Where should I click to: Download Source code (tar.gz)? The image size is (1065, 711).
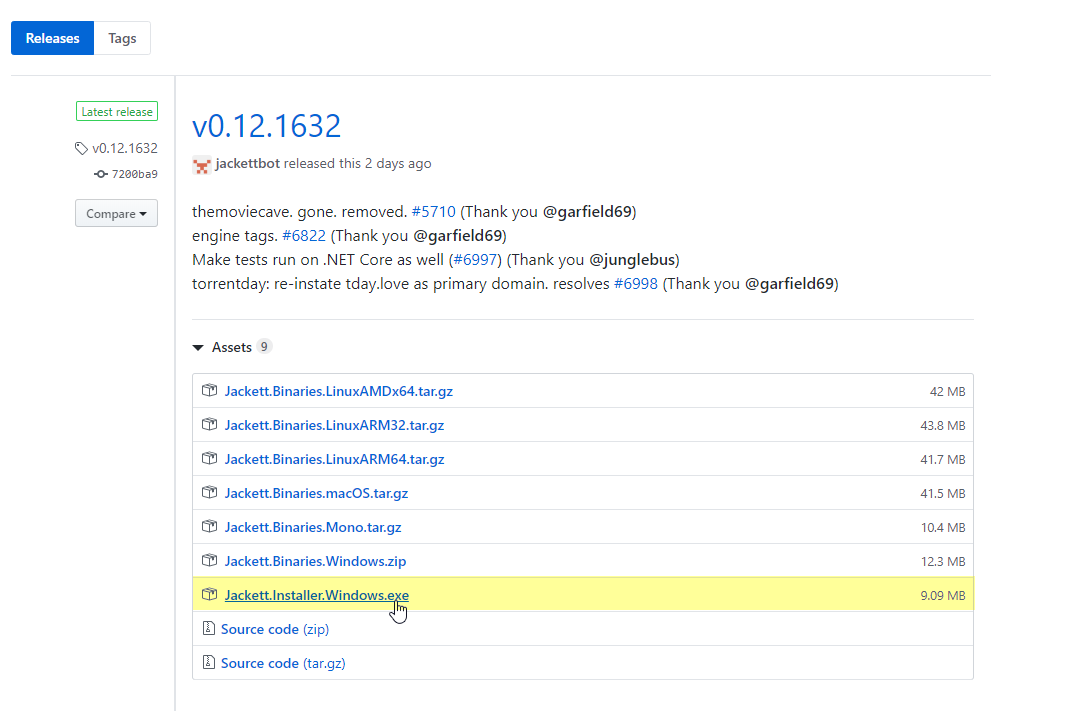coord(283,663)
